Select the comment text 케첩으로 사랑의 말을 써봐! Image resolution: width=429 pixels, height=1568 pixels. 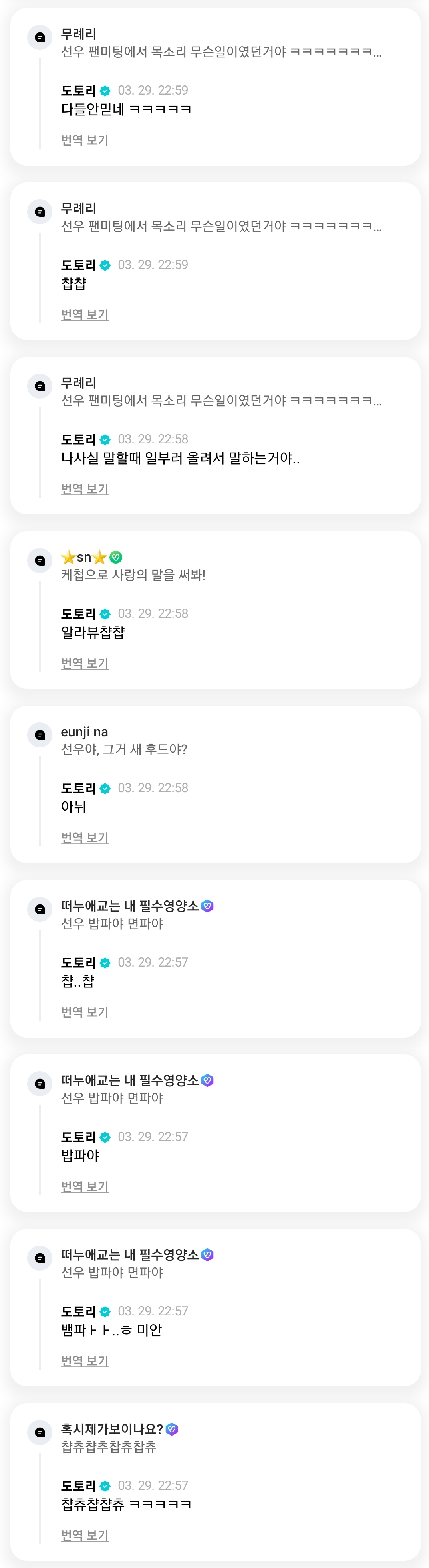point(133,575)
